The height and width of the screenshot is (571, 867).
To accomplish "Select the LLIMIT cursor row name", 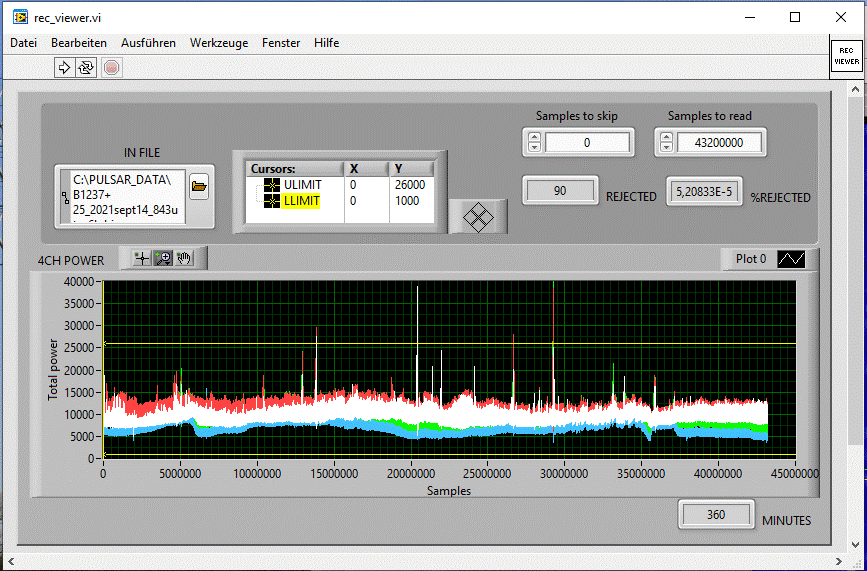I will [x=301, y=201].
